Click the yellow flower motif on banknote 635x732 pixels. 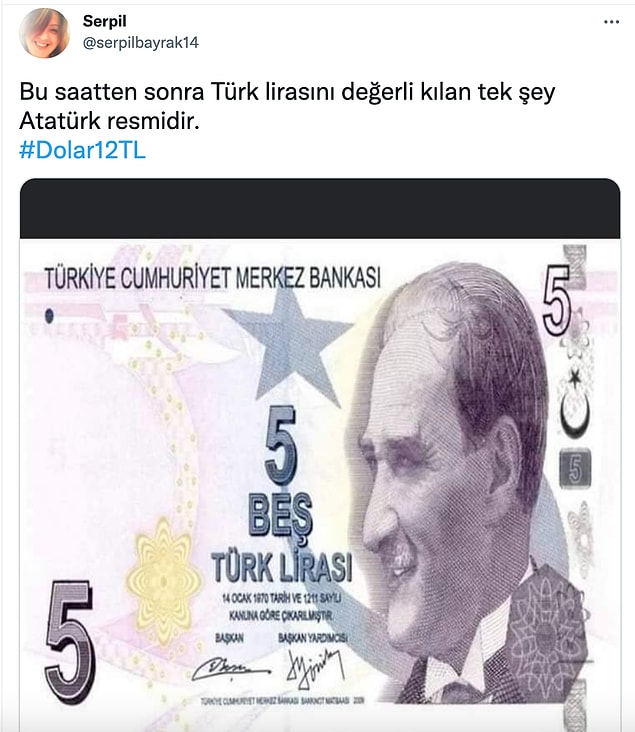coord(162,582)
